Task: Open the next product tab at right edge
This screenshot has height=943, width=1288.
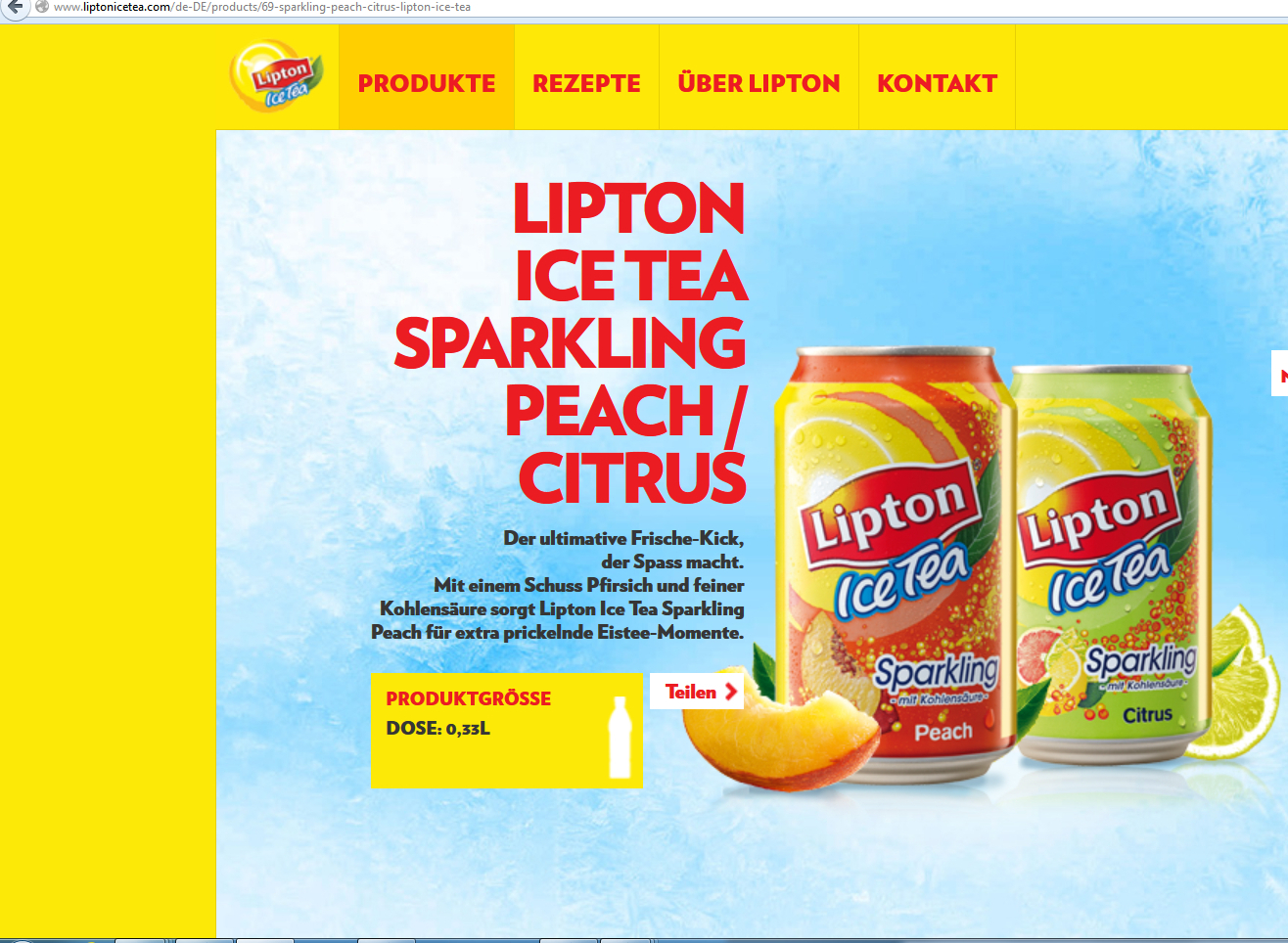Action: [x=1279, y=373]
